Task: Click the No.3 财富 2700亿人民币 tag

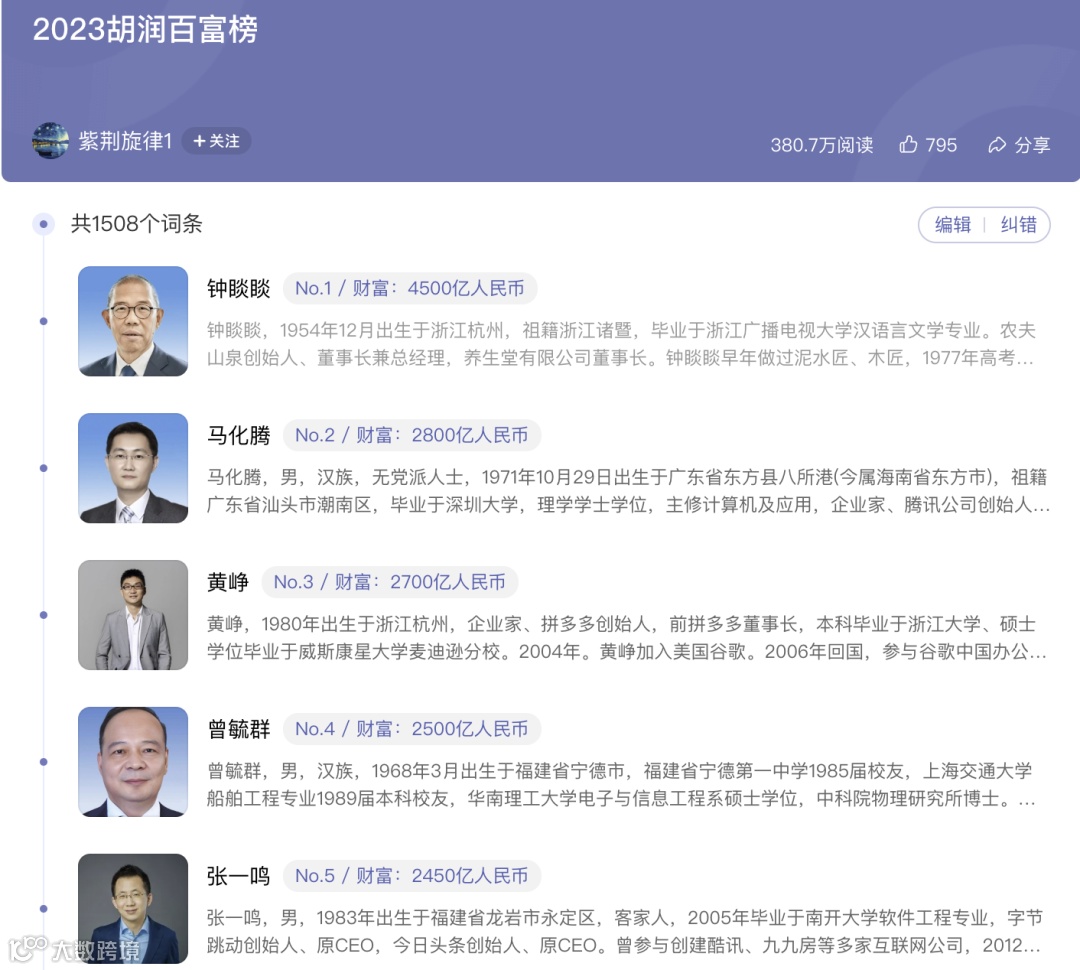Action: [390, 581]
